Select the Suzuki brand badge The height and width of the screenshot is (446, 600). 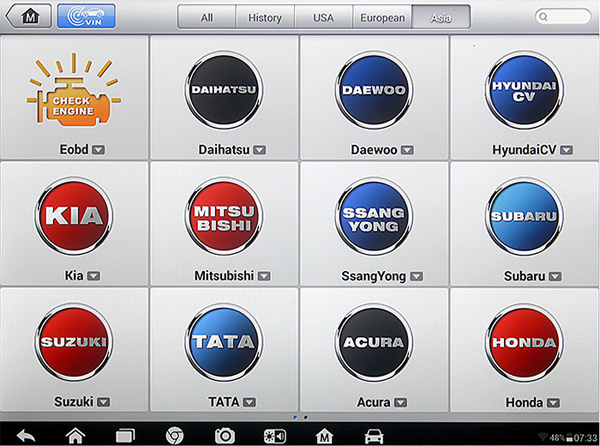click(74, 342)
